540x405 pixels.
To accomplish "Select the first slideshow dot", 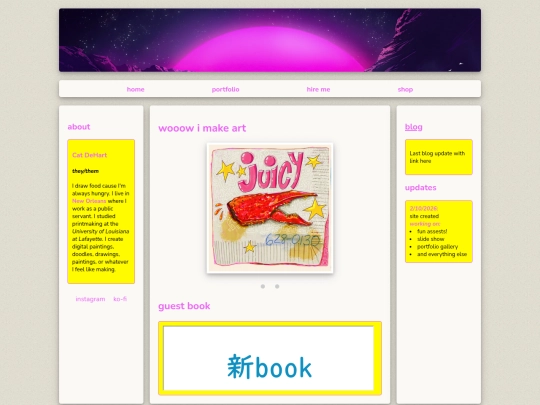I will [263, 286].
